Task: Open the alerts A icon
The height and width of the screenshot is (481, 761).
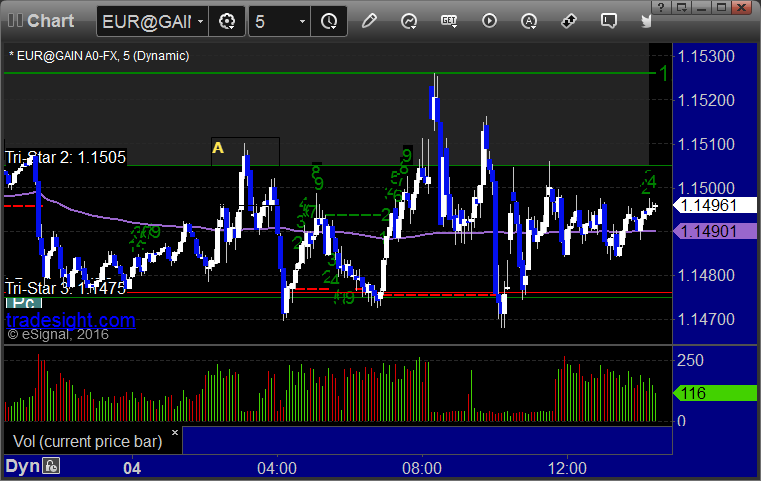Action: (x=529, y=21)
